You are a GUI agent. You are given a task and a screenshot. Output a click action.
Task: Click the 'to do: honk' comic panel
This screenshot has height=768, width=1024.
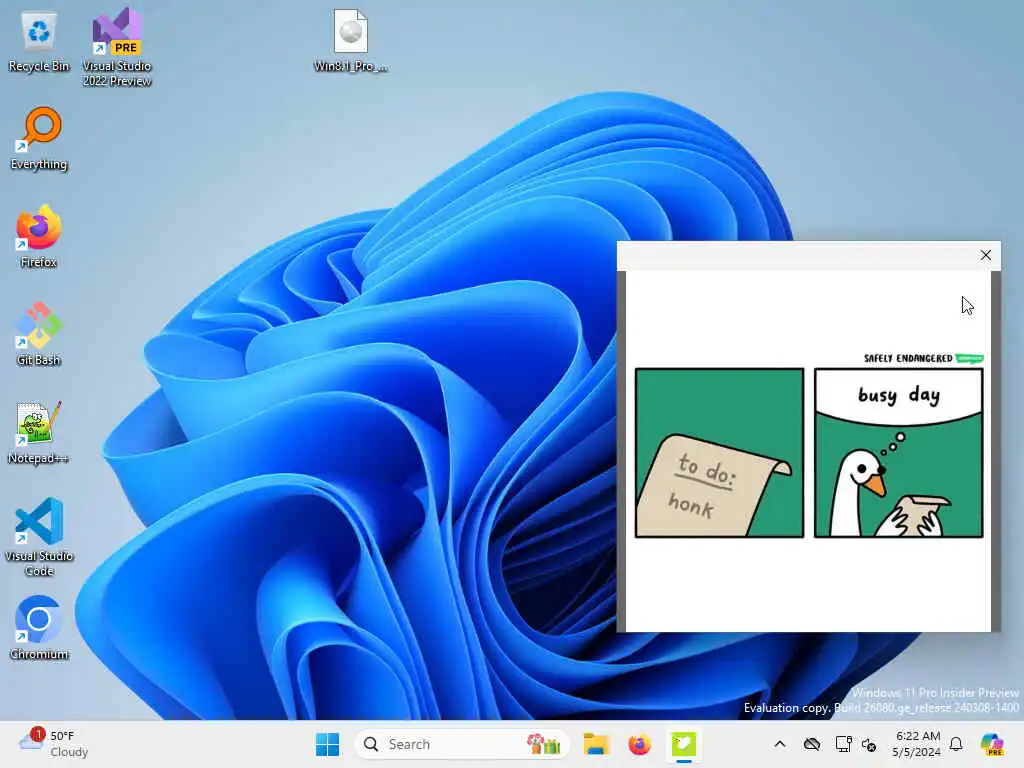coord(719,453)
